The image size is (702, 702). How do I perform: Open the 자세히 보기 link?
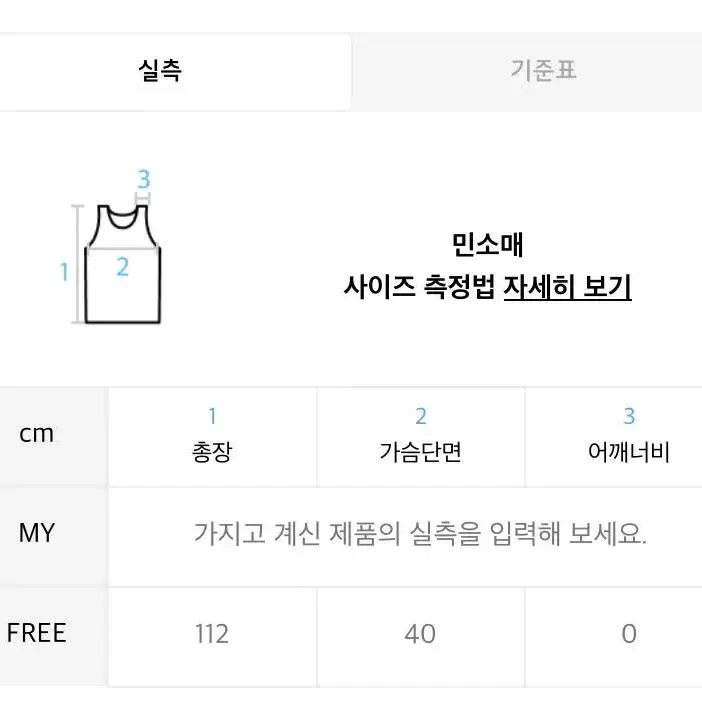click(x=567, y=287)
